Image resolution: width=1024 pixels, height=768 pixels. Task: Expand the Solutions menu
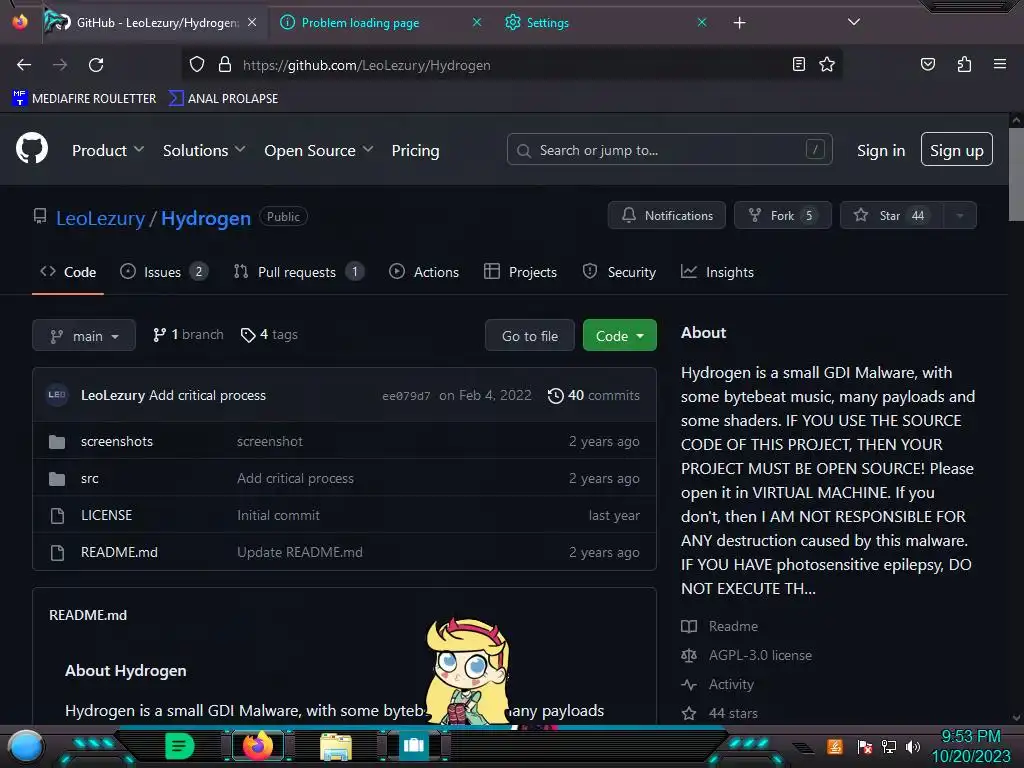click(x=204, y=150)
